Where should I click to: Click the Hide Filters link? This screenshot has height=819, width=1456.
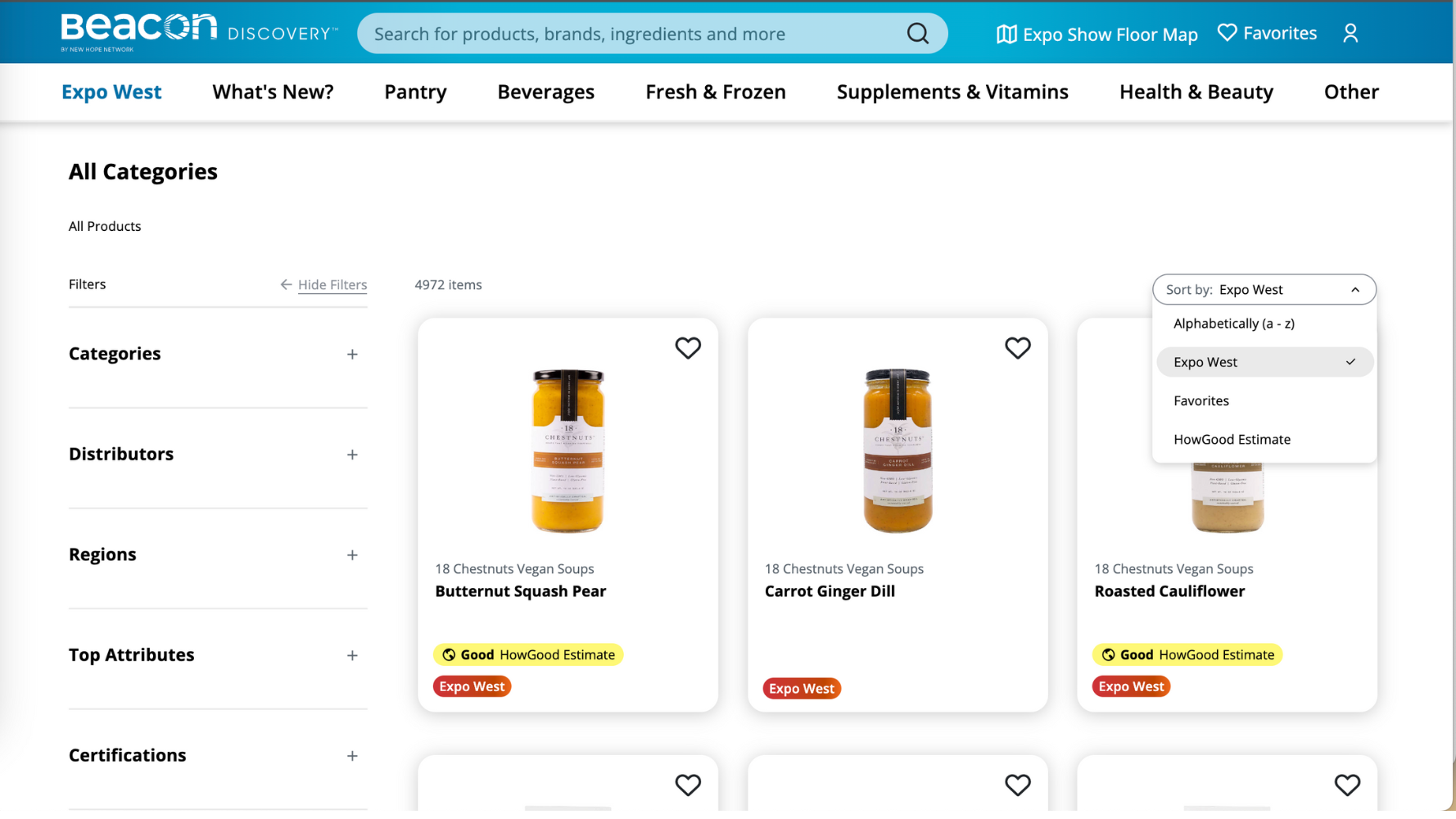[332, 284]
